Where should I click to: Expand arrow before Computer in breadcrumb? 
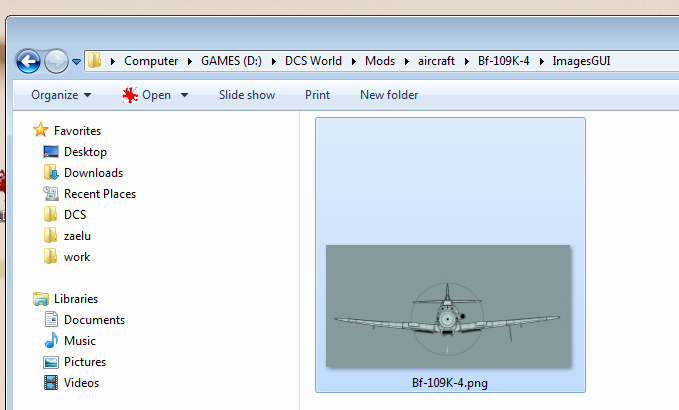pos(113,61)
